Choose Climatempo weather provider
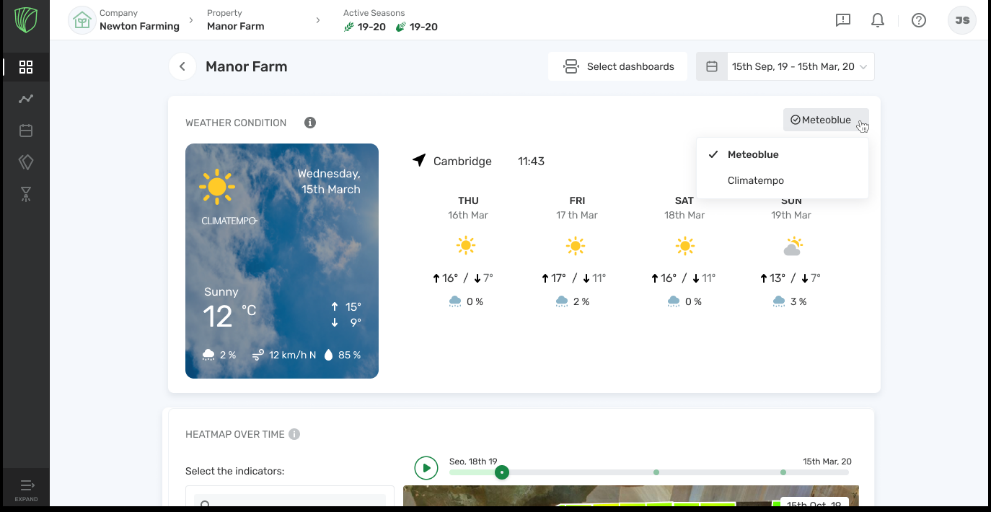The height and width of the screenshot is (512, 991). 755,181
